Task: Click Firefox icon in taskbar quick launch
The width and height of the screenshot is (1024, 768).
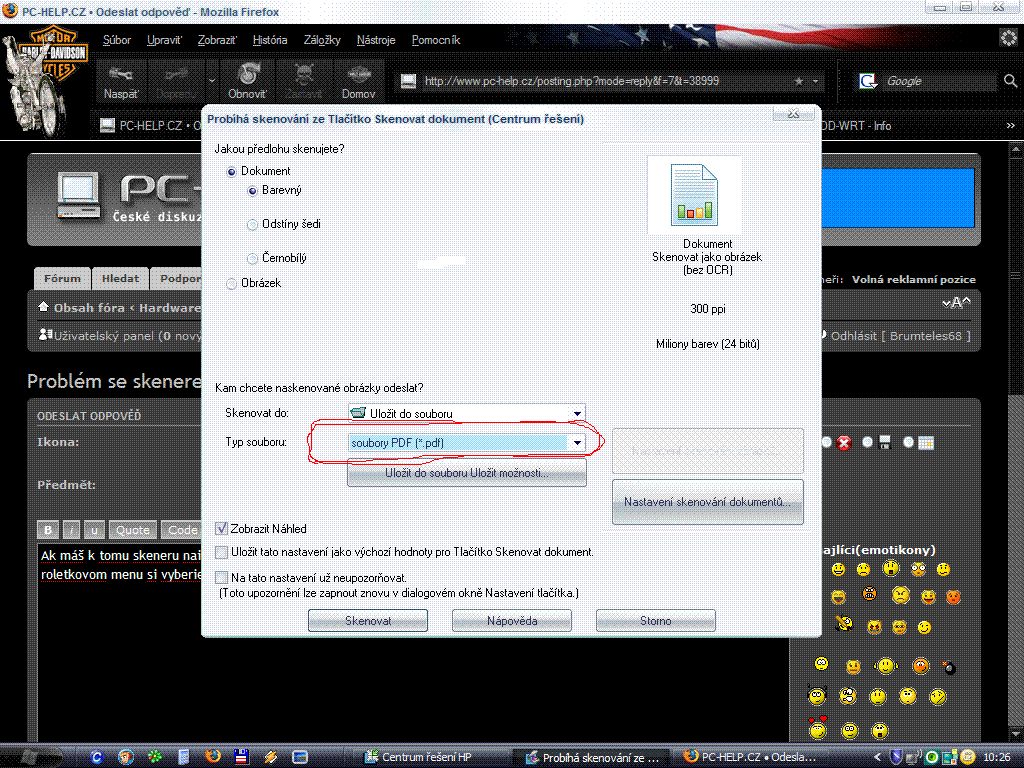Action: pos(213,756)
